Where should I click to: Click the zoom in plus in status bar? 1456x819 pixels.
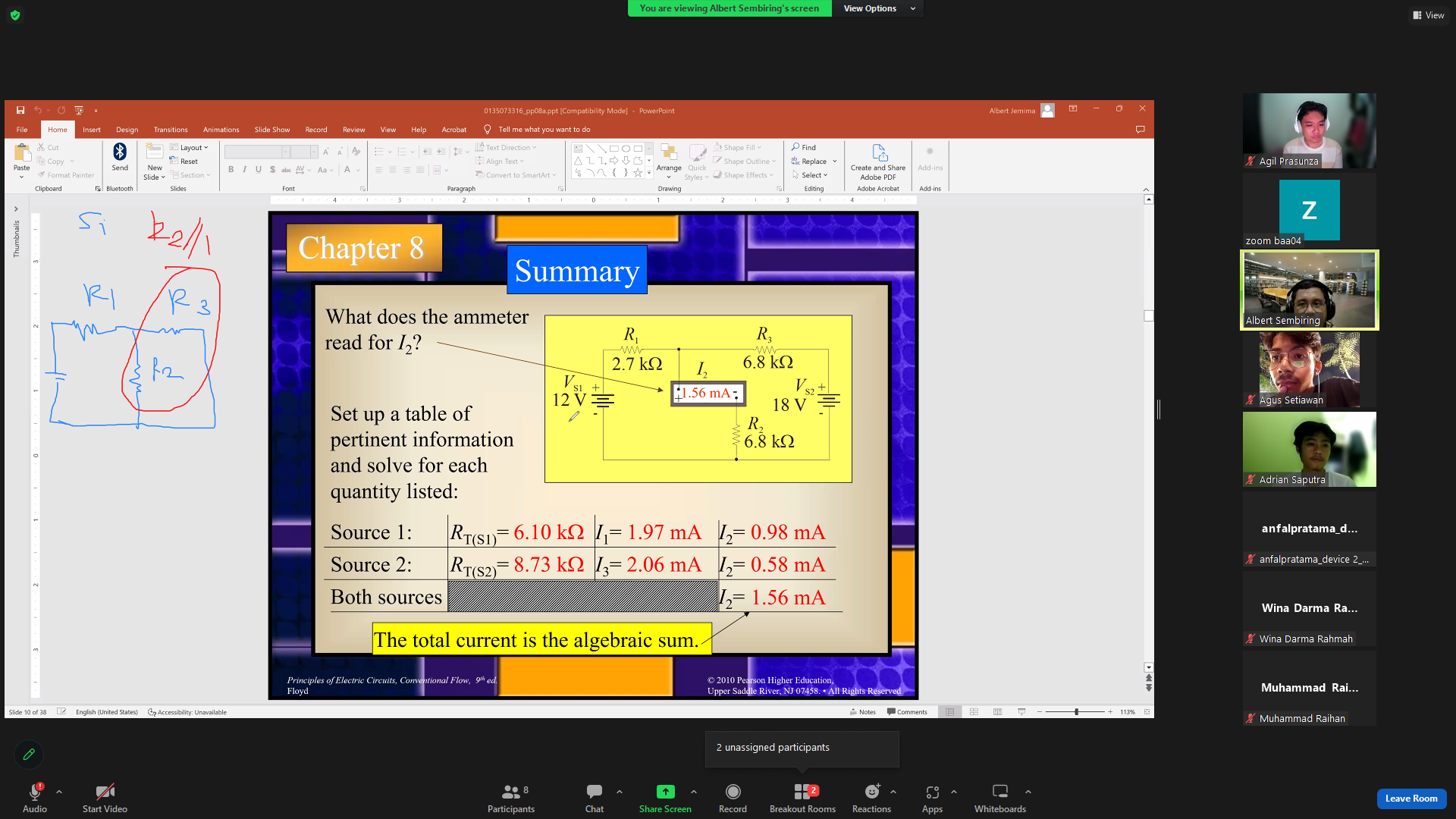[1110, 712]
